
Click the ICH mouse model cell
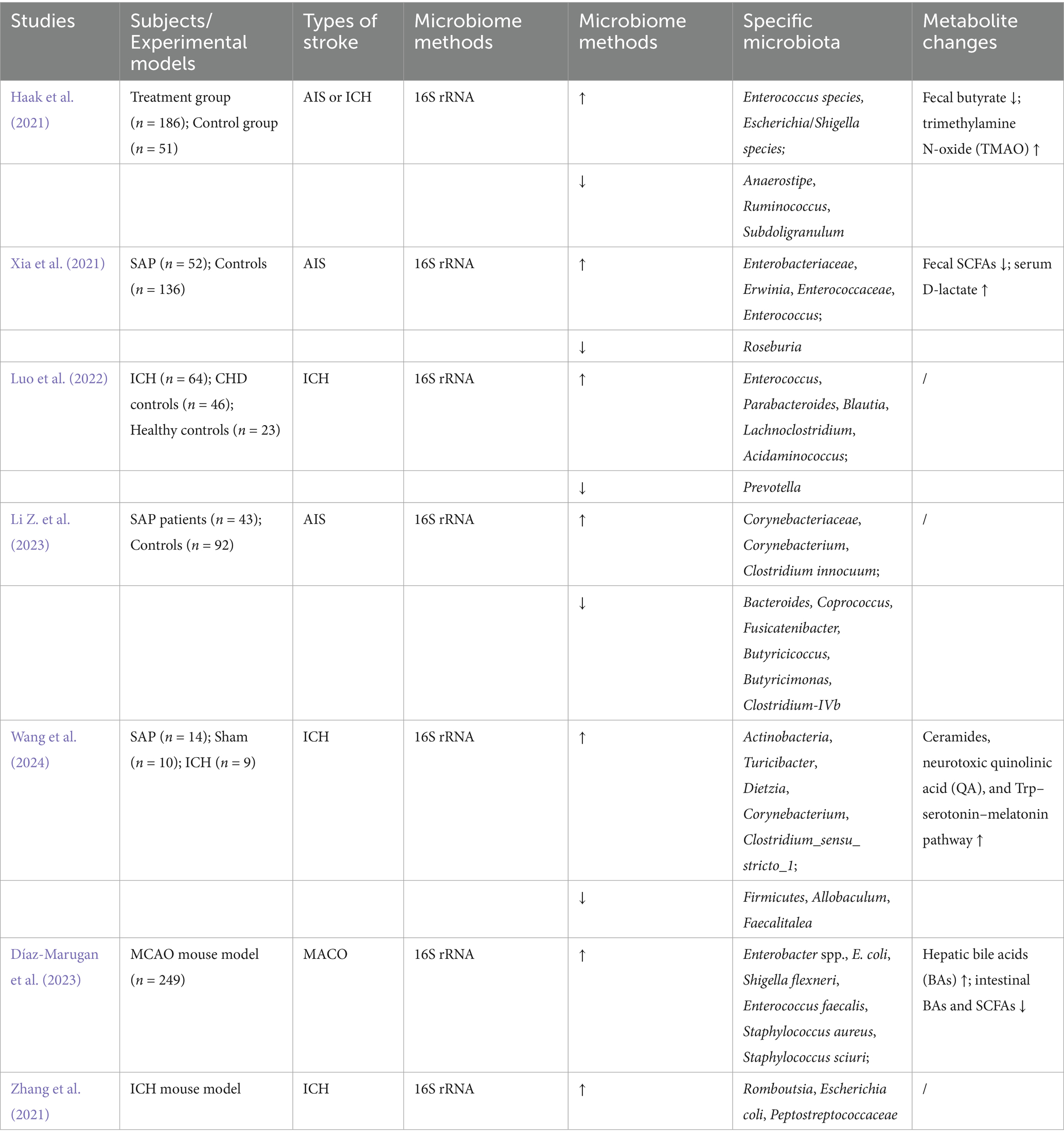click(x=186, y=1089)
